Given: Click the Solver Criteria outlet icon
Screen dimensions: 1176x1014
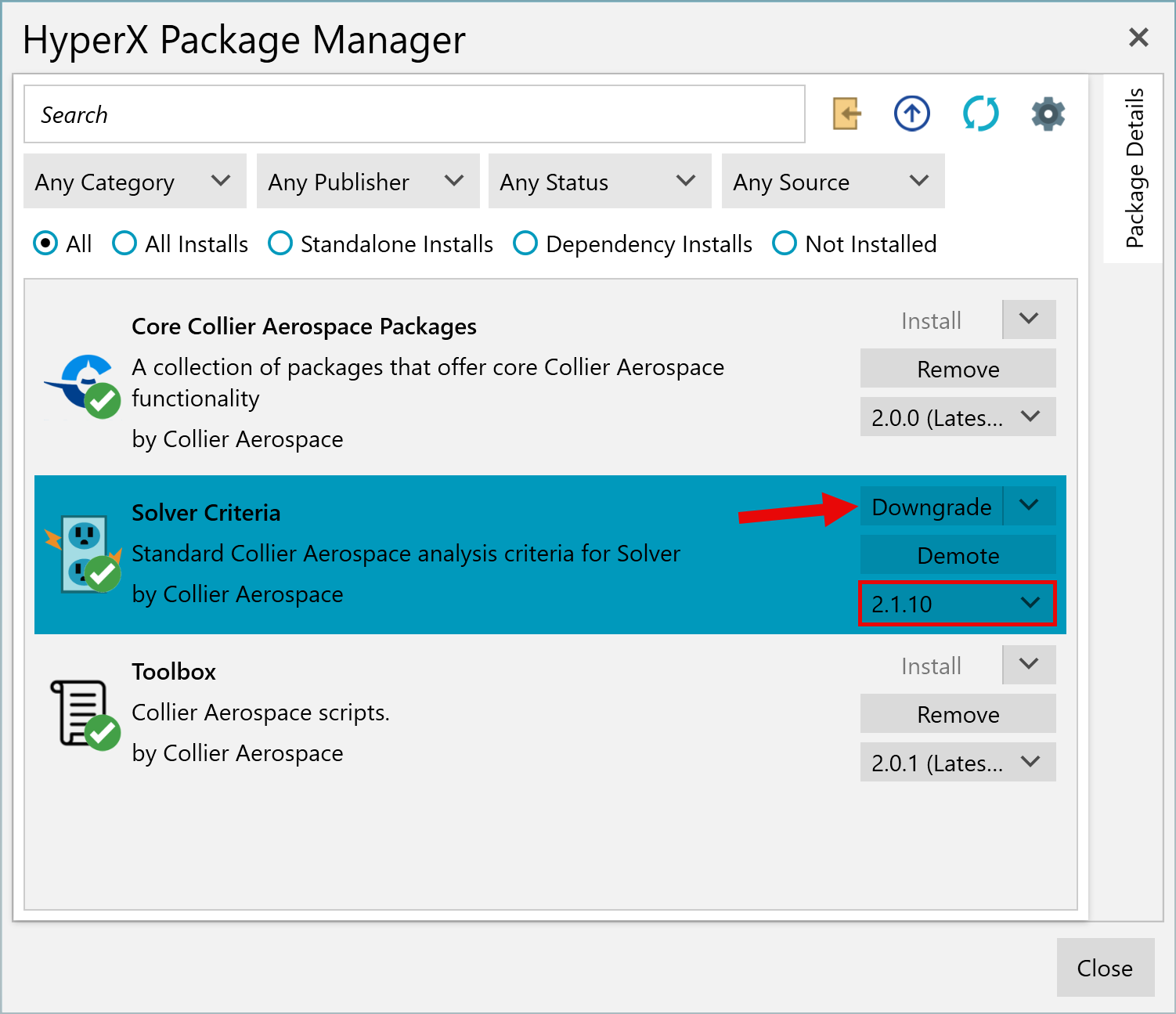Looking at the screenshot, I should point(84,554).
